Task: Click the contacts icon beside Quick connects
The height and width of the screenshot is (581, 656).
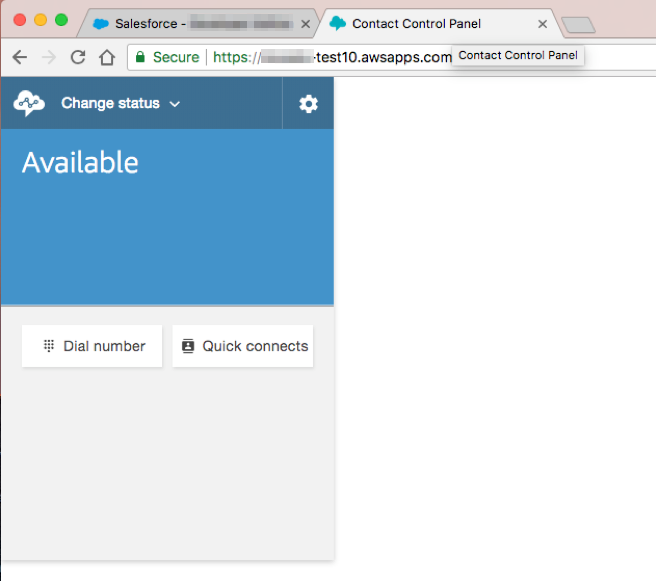Action: pyautogui.click(x=188, y=346)
